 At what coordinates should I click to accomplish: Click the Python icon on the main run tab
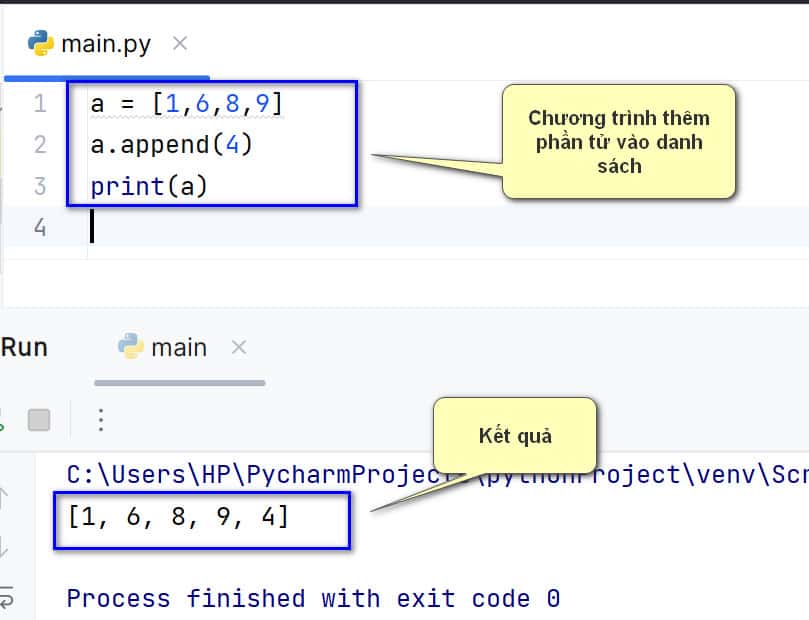tap(131, 346)
